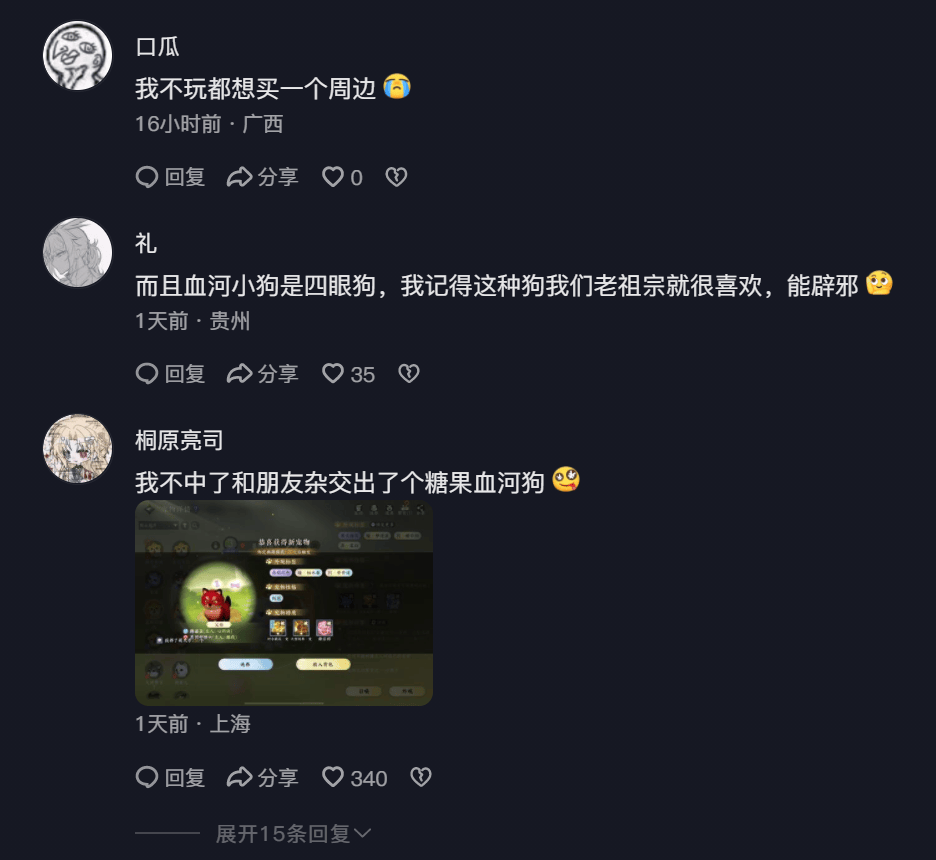Open 口瓜's profile avatar

pos(78,56)
